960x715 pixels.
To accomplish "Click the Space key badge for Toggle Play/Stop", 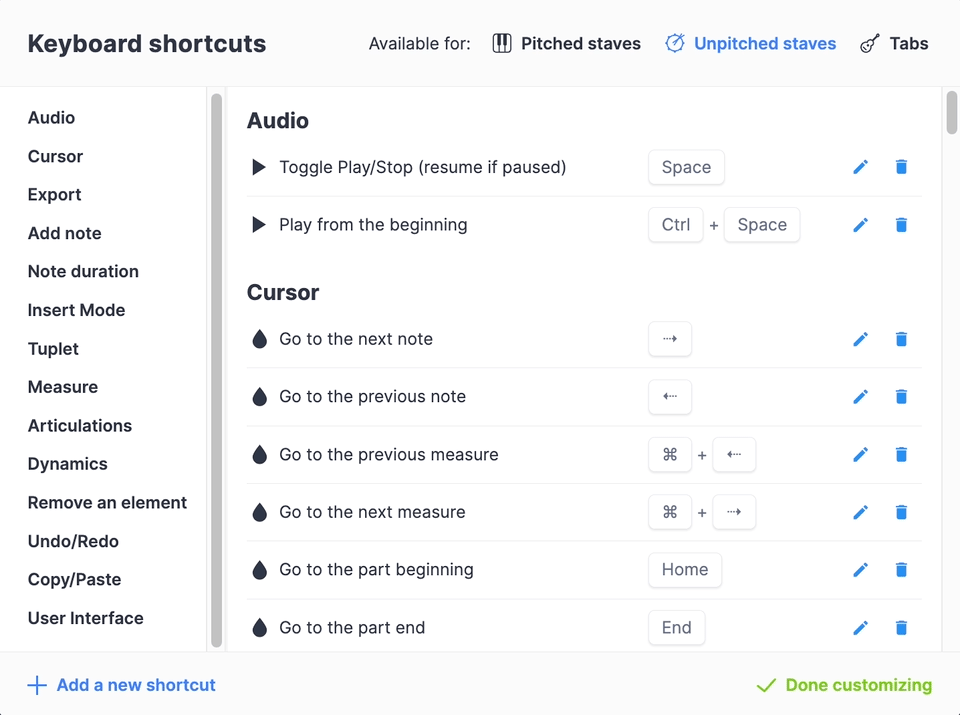I will click(x=686, y=167).
